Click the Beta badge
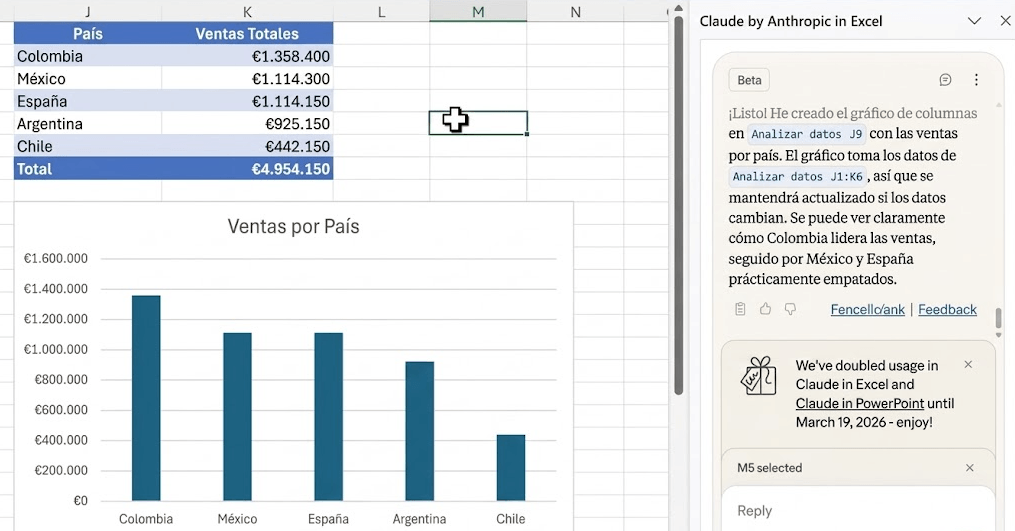 pyautogui.click(x=749, y=80)
